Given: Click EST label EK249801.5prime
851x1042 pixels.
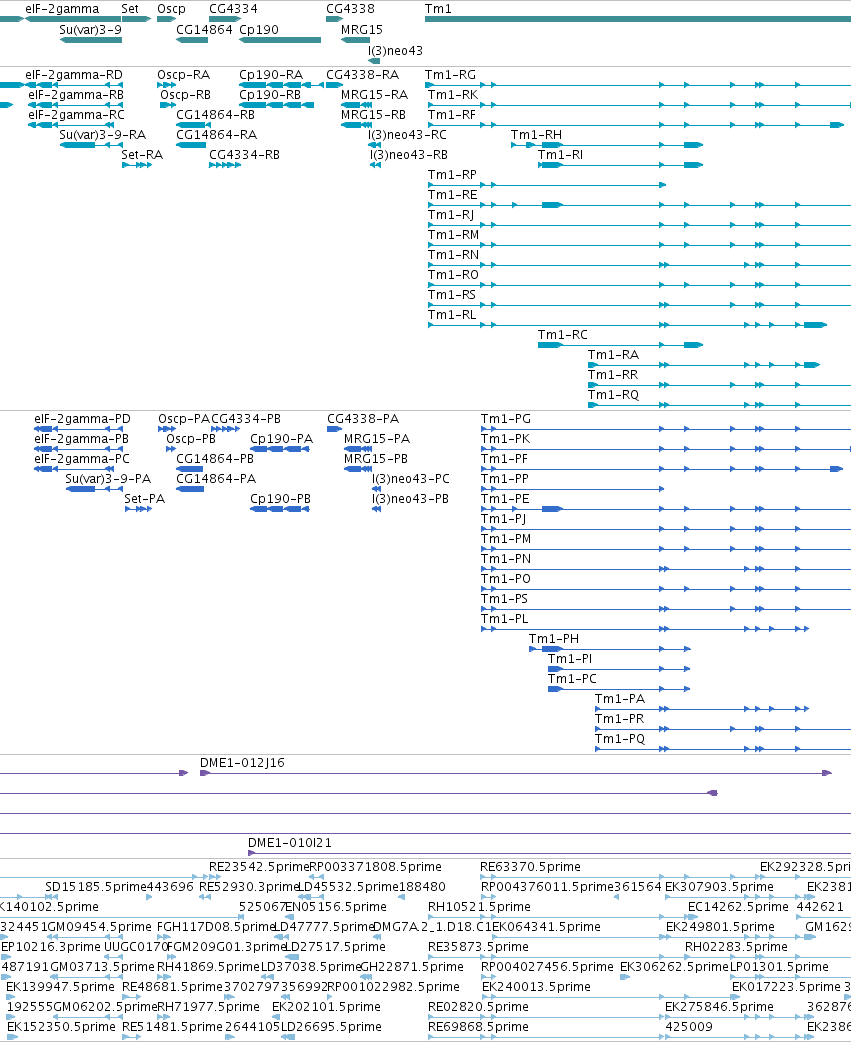Looking at the screenshot, I should coord(720,926).
